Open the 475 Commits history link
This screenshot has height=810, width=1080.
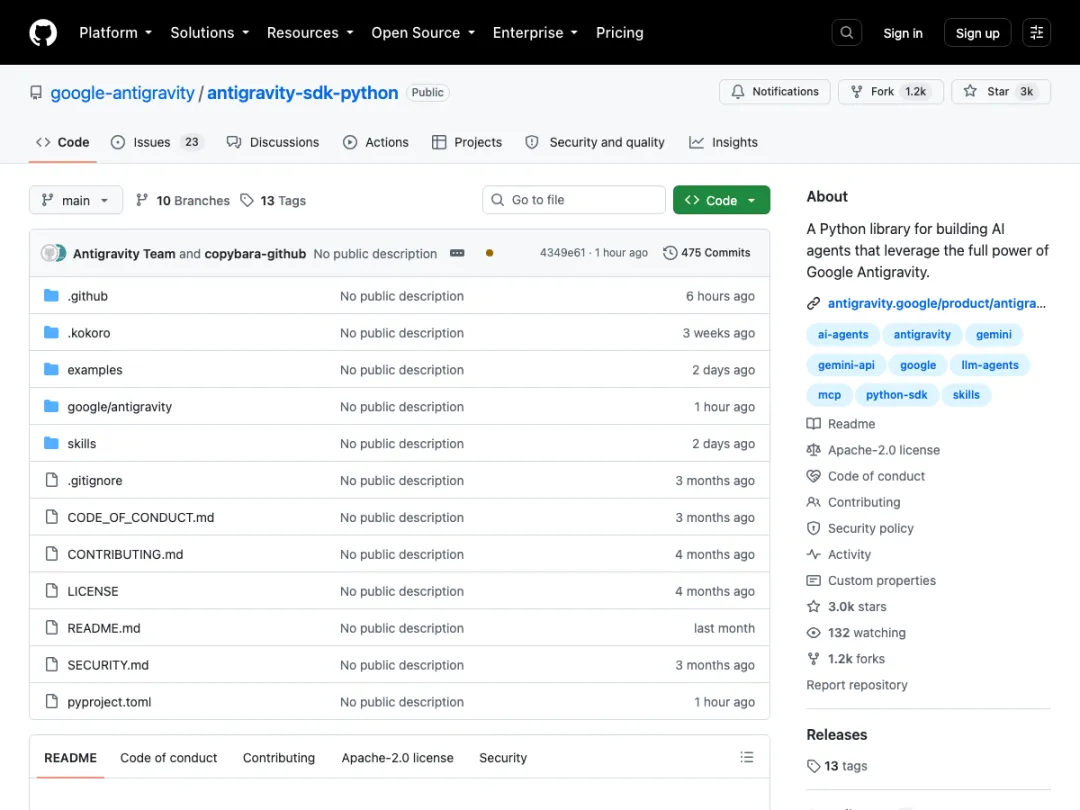707,253
